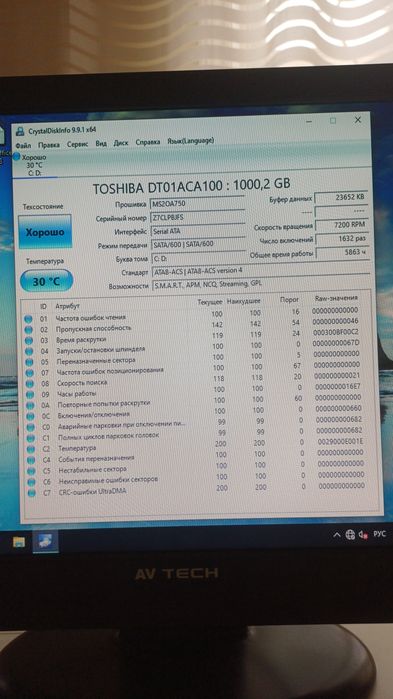Click the Наихудшее column header
Viewport: 393px width, 699px height.
pos(244,302)
